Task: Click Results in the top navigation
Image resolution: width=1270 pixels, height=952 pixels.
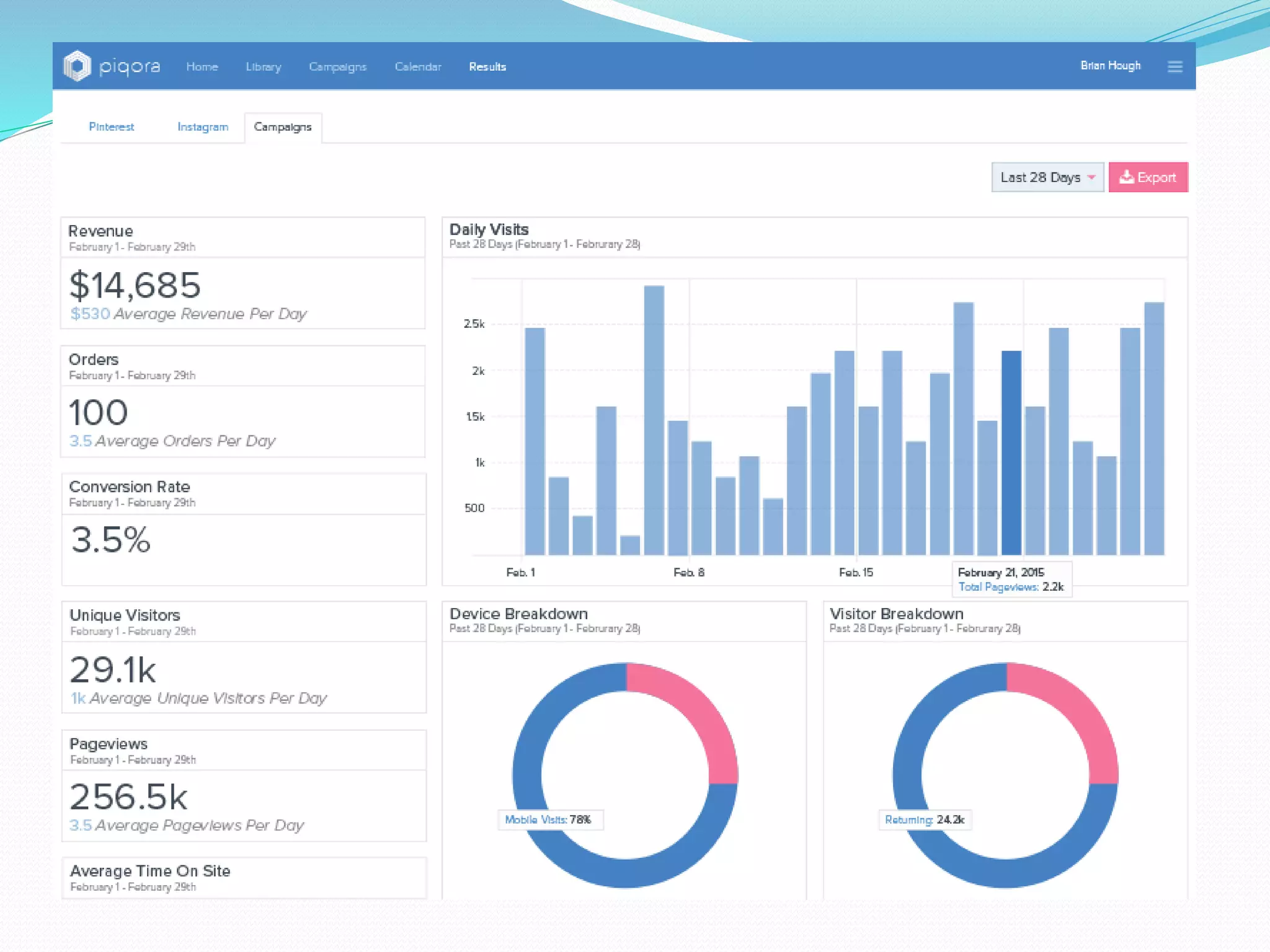Action: pos(487,67)
